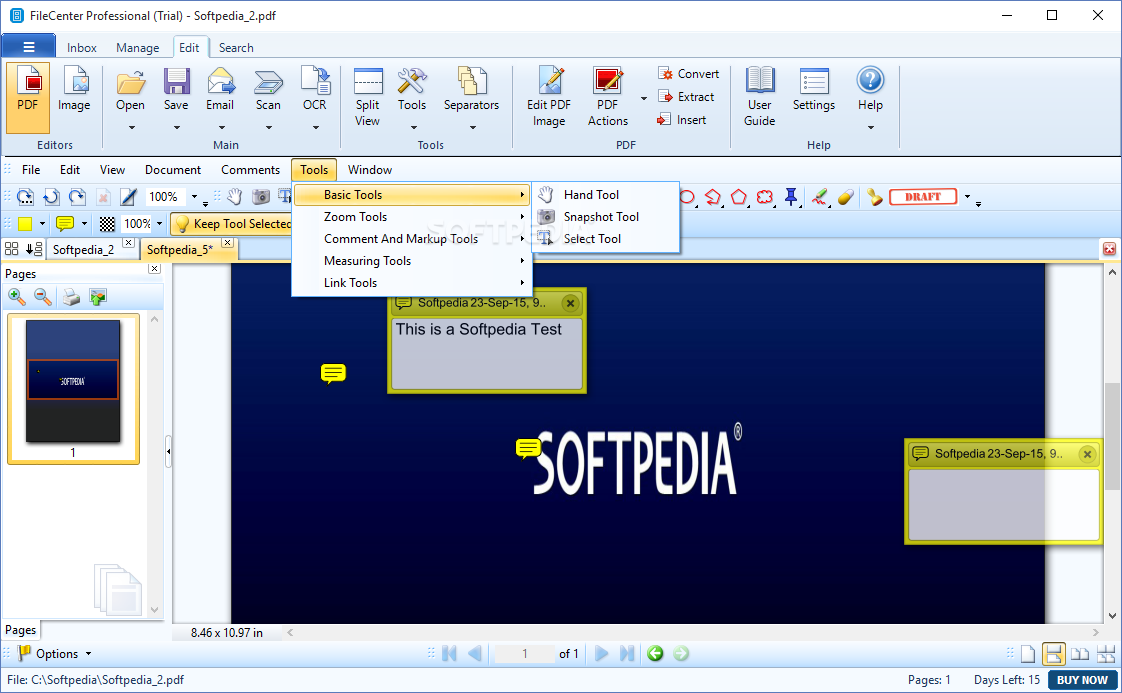Image resolution: width=1122 pixels, height=693 pixels.
Task: Open Measuring Tools submenu
Action: point(411,261)
